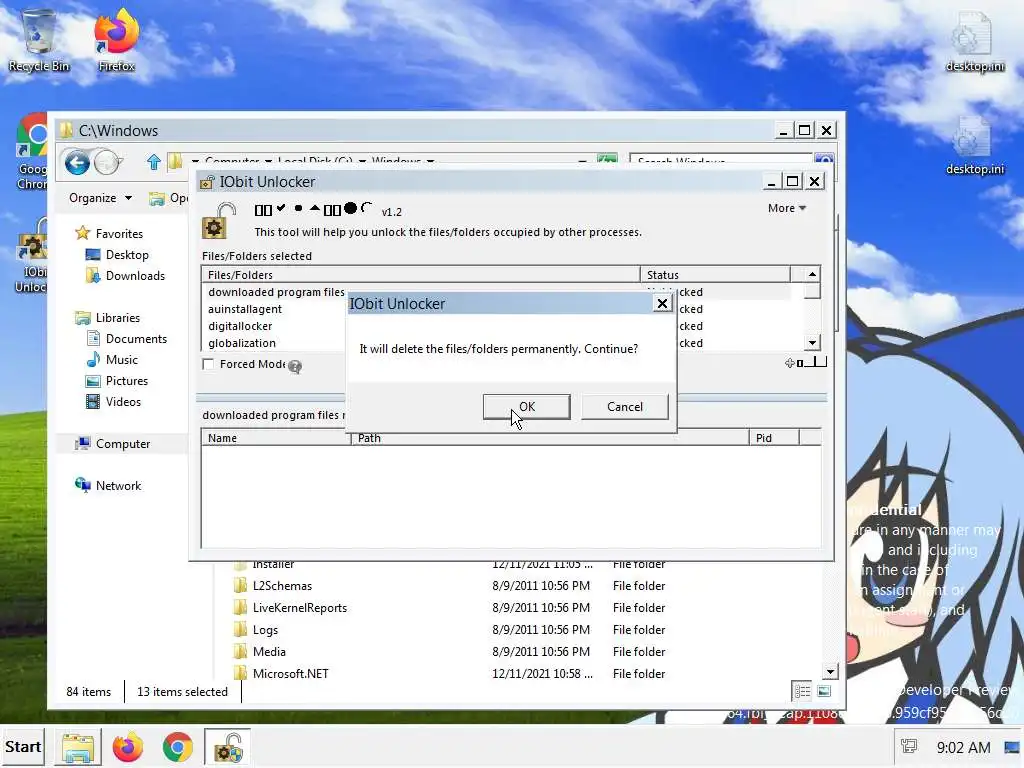Click the add files icon in Unlocker

tap(790, 363)
